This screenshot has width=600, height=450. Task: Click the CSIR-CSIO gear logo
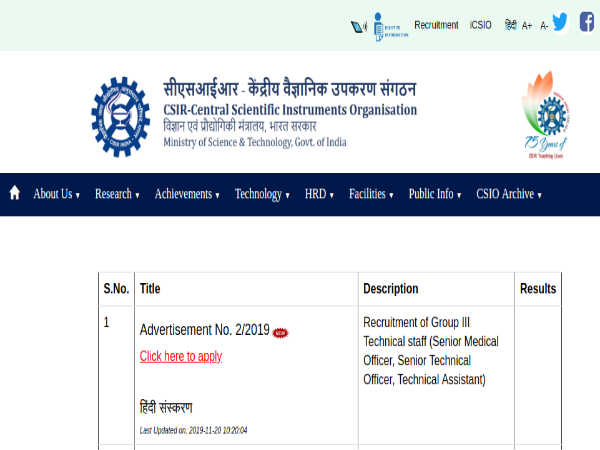click(x=120, y=116)
